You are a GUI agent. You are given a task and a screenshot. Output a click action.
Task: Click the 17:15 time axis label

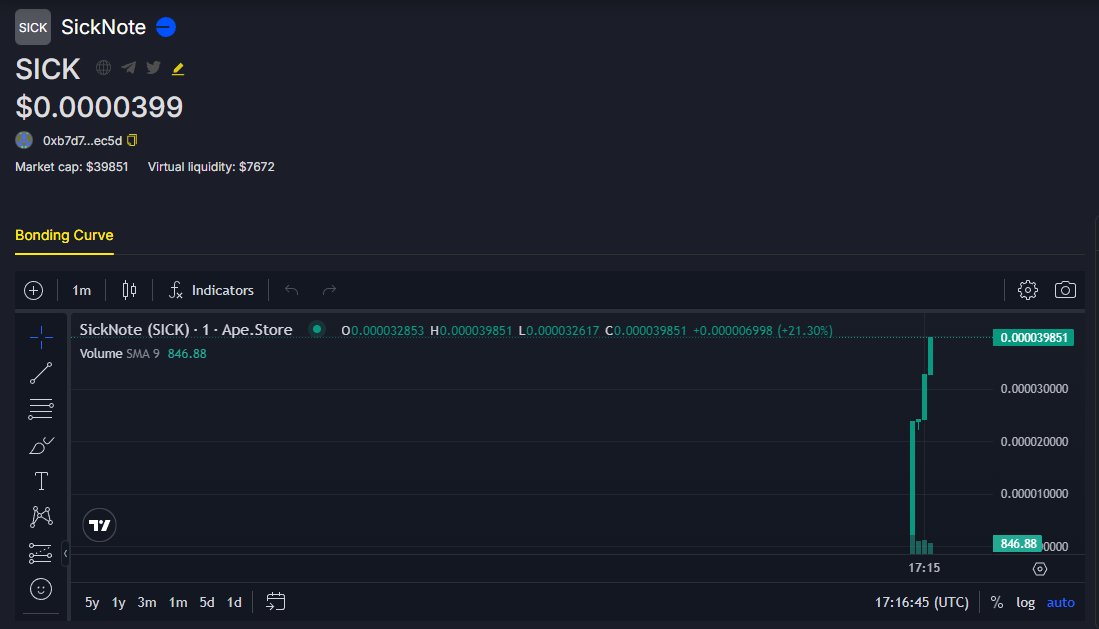[924, 568]
